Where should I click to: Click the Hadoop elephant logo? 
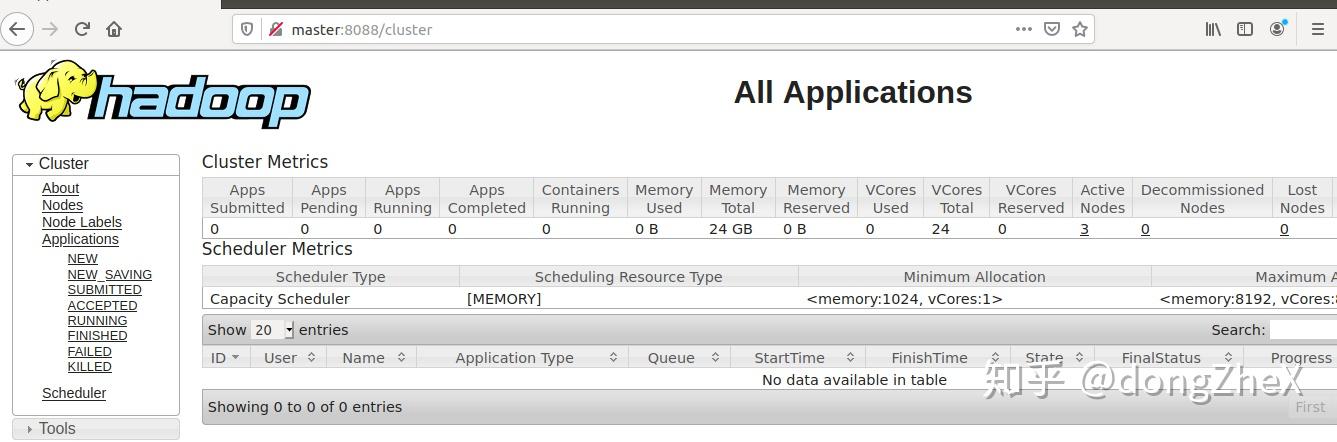pos(162,94)
